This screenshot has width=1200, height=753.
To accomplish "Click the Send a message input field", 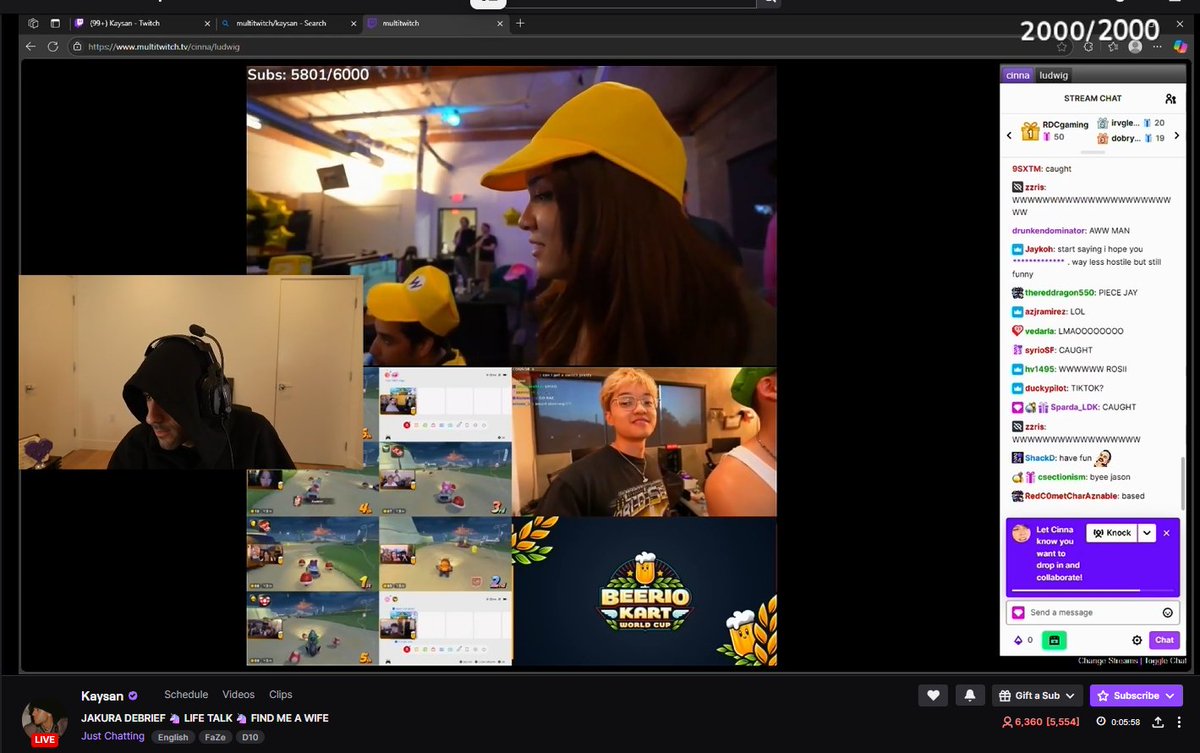I will click(1093, 612).
